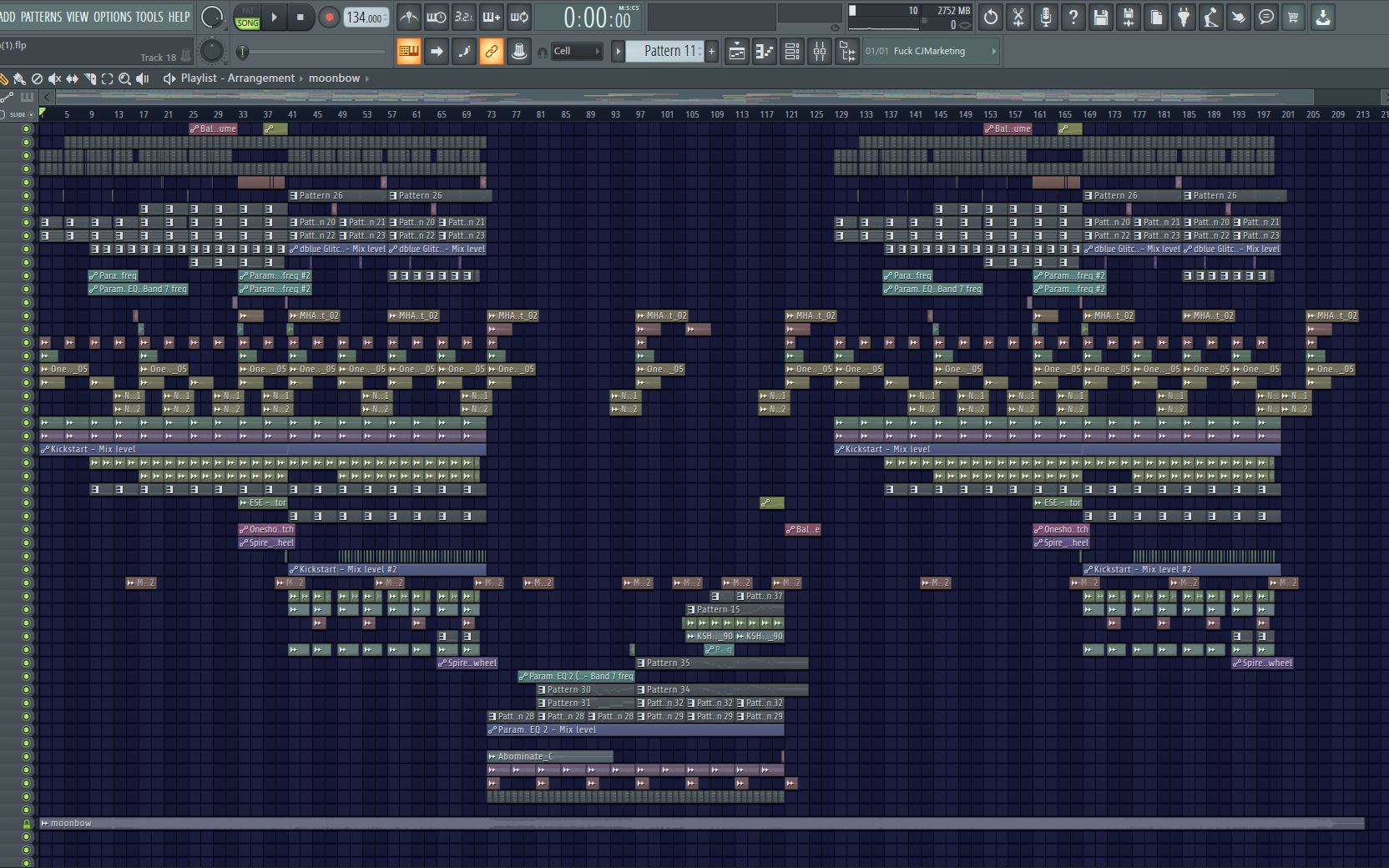Toggle wait for input before recording
The width and height of the screenshot is (1389, 868).
437,17
